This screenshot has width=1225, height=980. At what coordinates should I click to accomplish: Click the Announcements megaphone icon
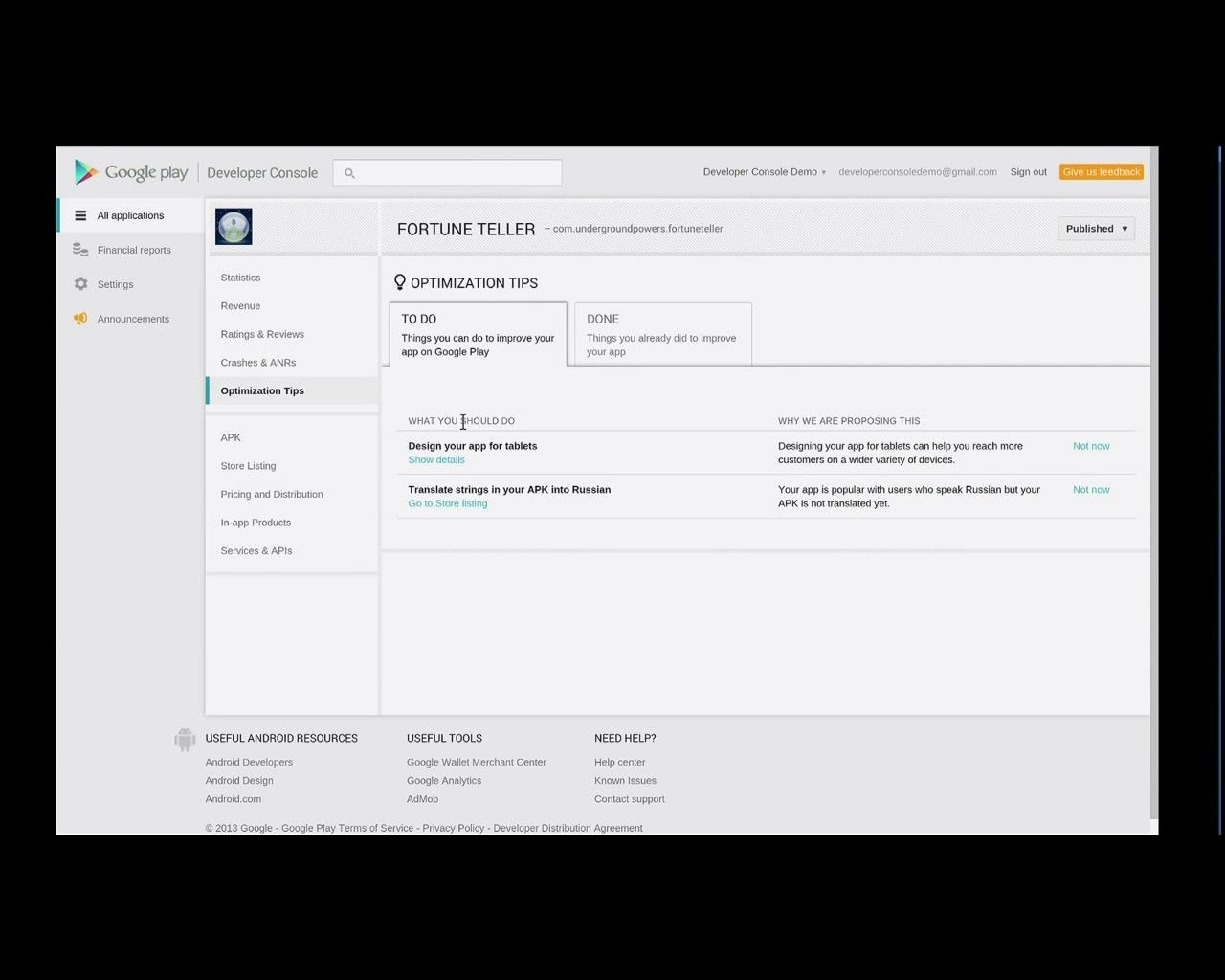80,319
